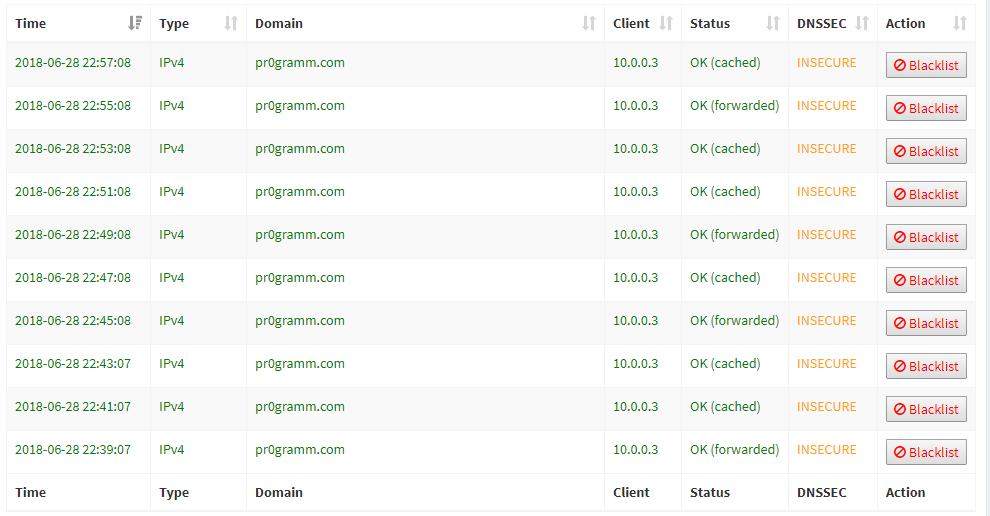Sort the table by Client arrows
Screen dimensions: 990x516
[x=665, y=23]
